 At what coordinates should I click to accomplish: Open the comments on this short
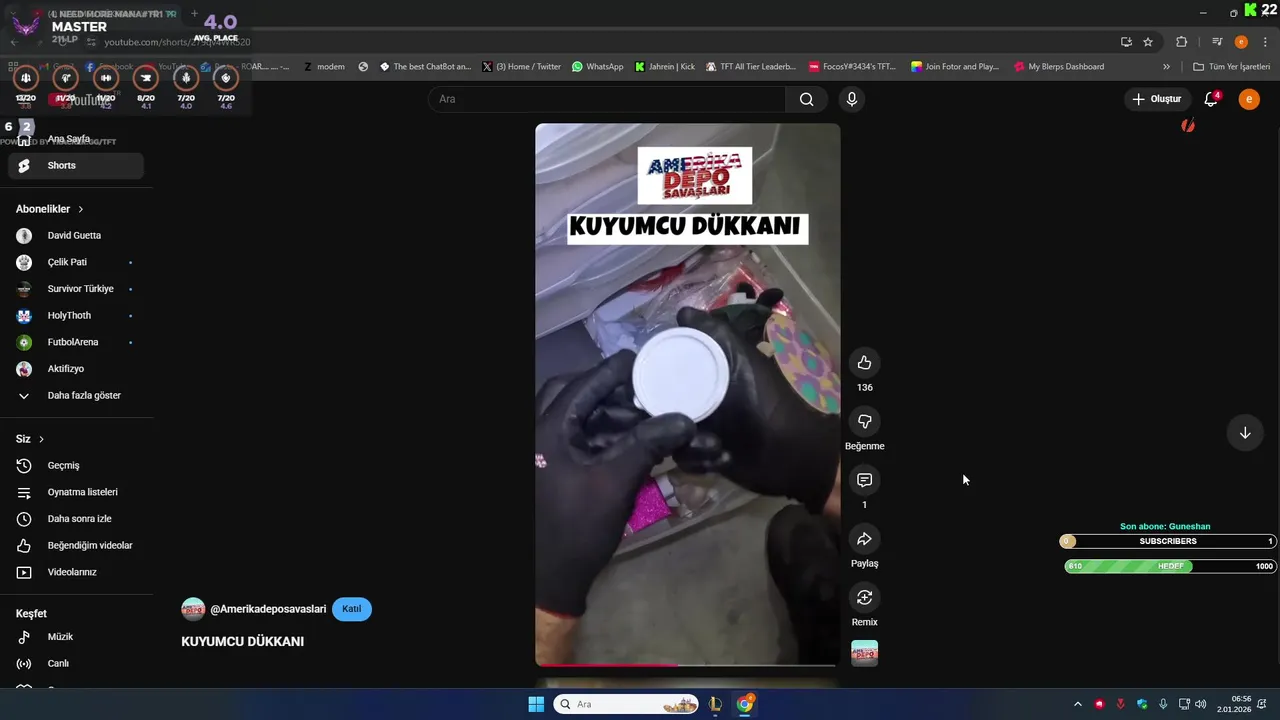coord(864,480)
